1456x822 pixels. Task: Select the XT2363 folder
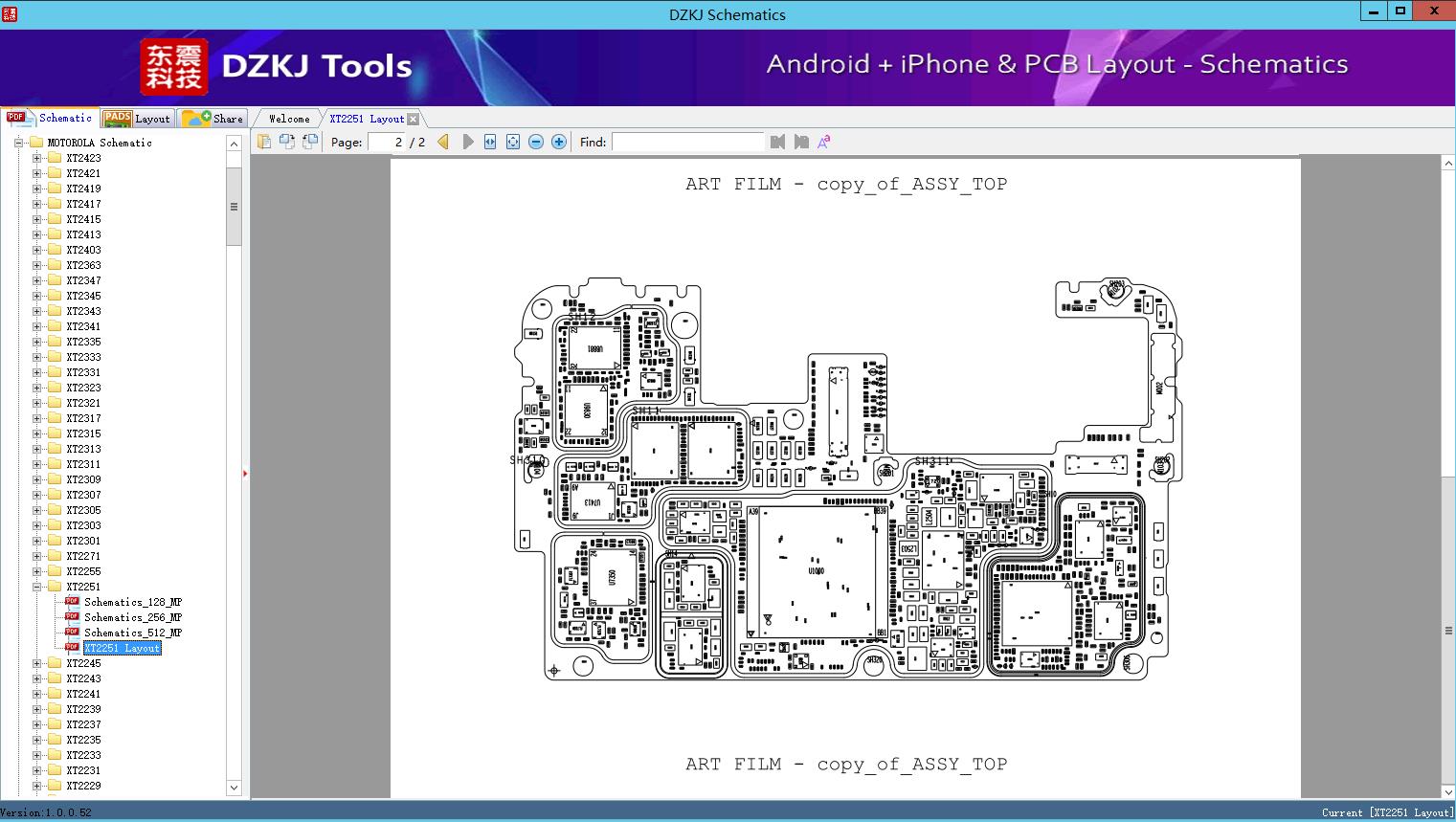(83, 265)
